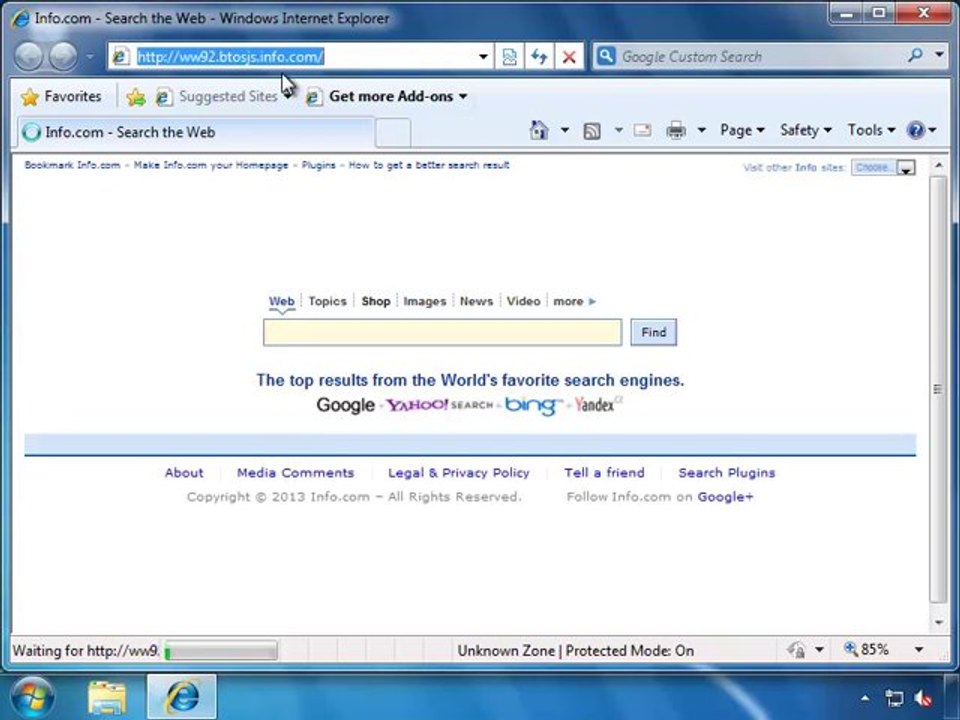The width and height of the screenshot is (960, 720).
Task: Select the Video search tab
Action: [523, 301]
